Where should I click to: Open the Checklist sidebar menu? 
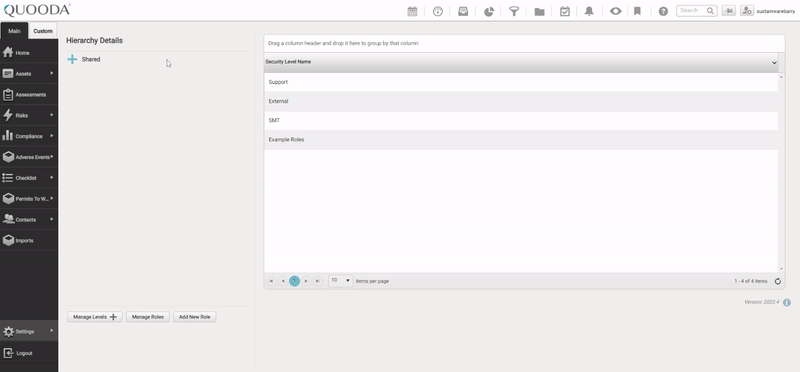point(29,178)
